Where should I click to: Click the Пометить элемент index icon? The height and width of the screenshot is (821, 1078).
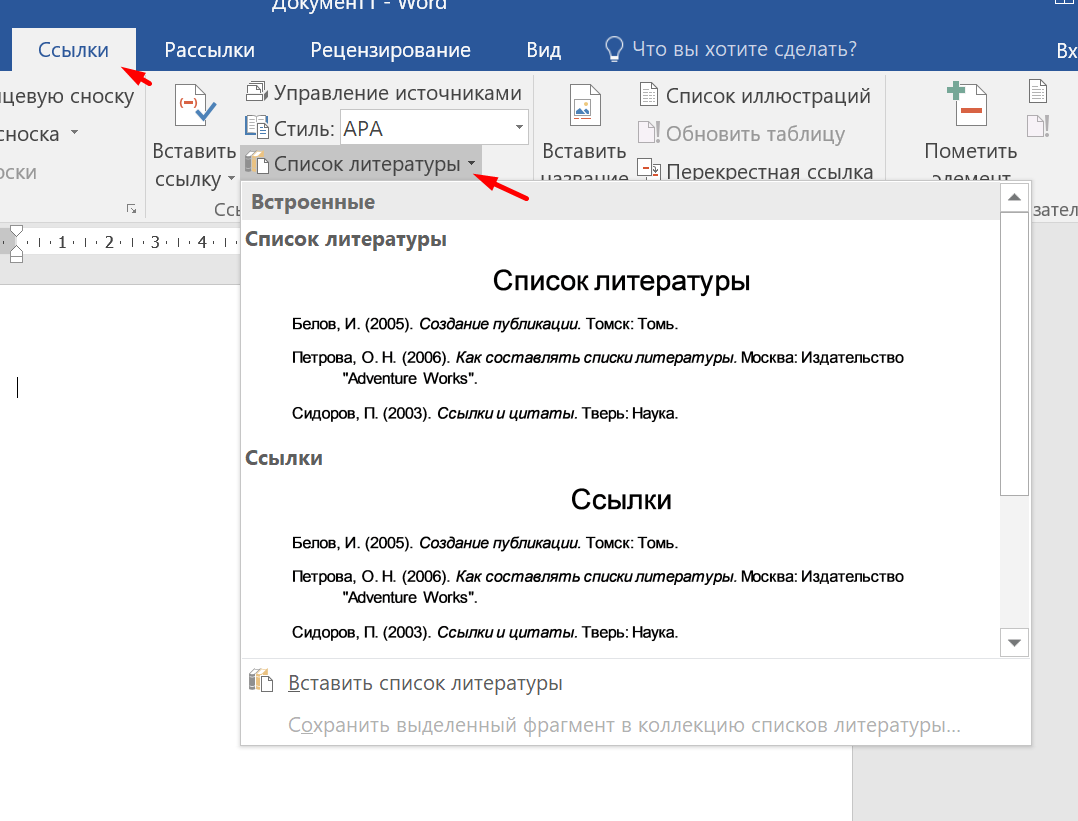pyautogui.click(x=969, y=105)
